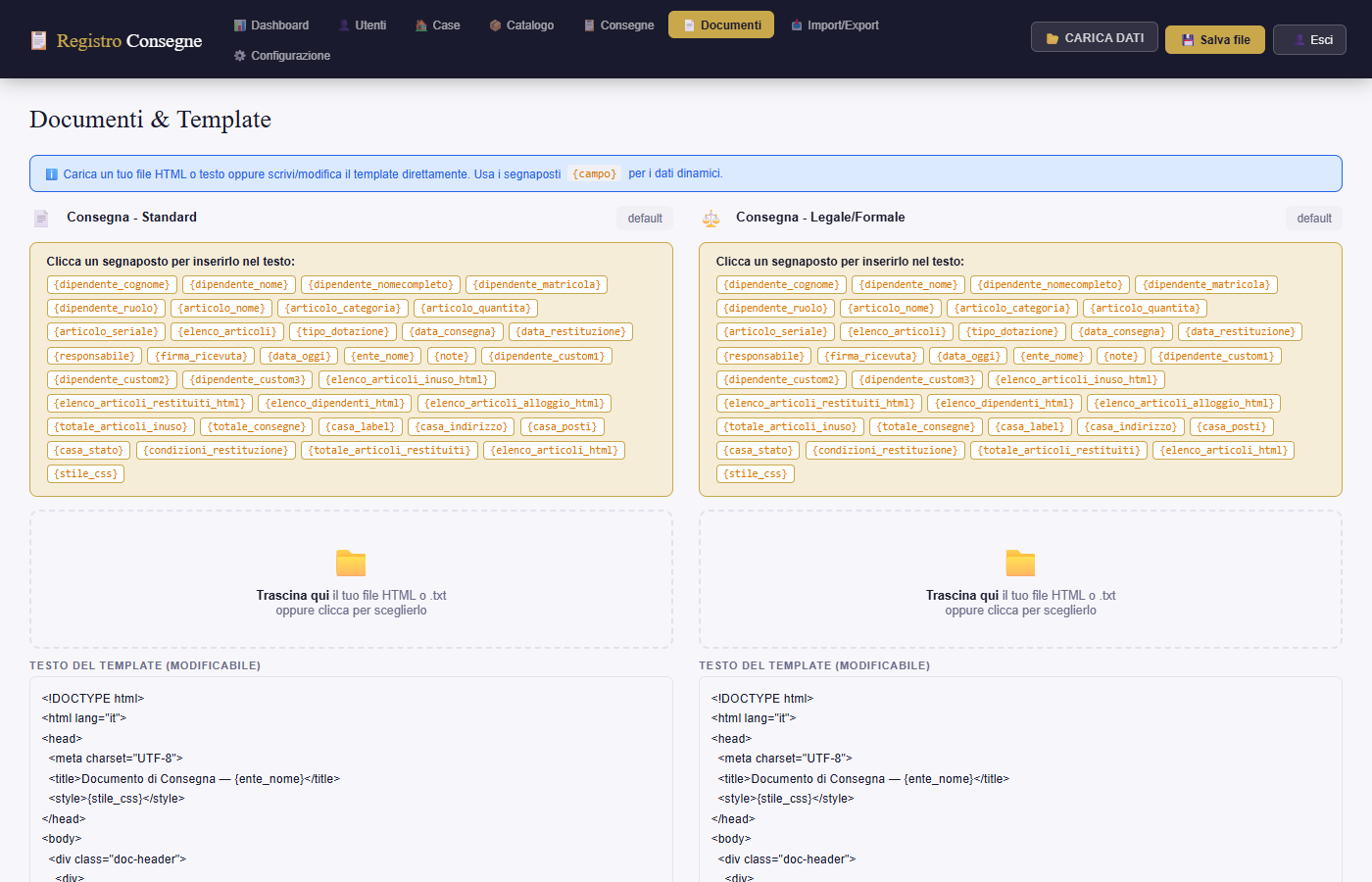Viewport: 1372px width, 882px height.
Task: Go to the Utenti section
Action: coord(363,25)
